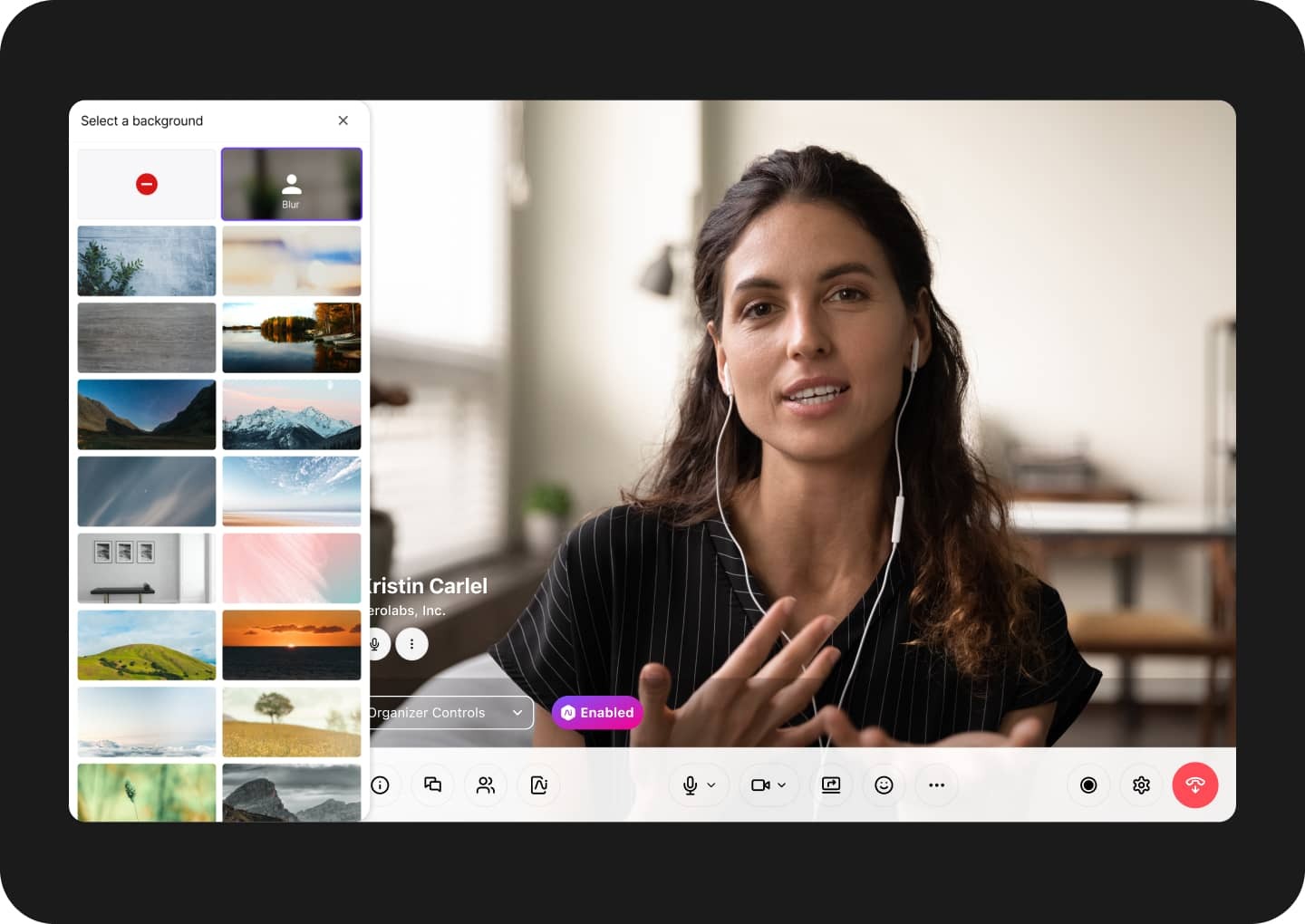Screen dimensions: 1305x924
Task: Pick the lone tree in field background
Action: coord(292,722)
